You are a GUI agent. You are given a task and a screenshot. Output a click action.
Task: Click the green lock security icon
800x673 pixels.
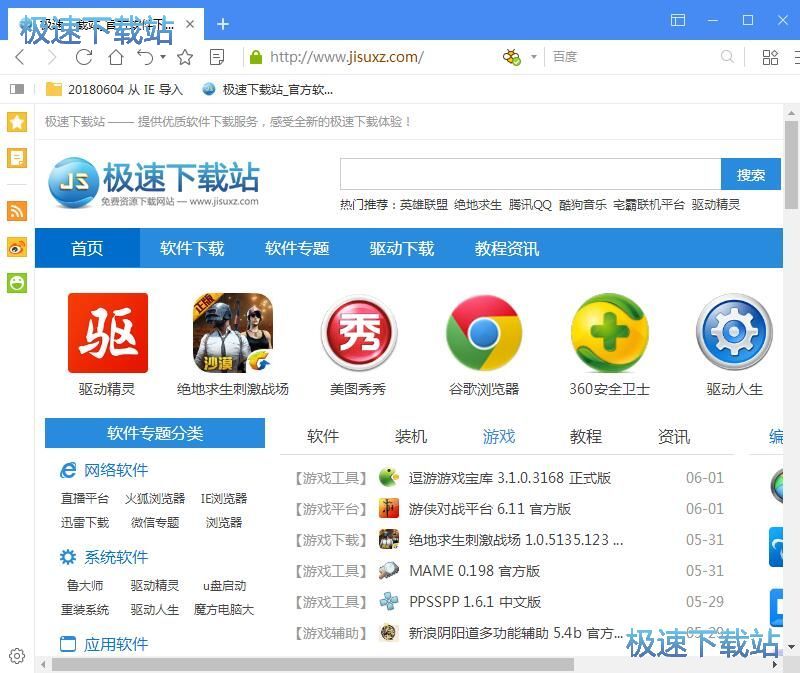(256, 57)
